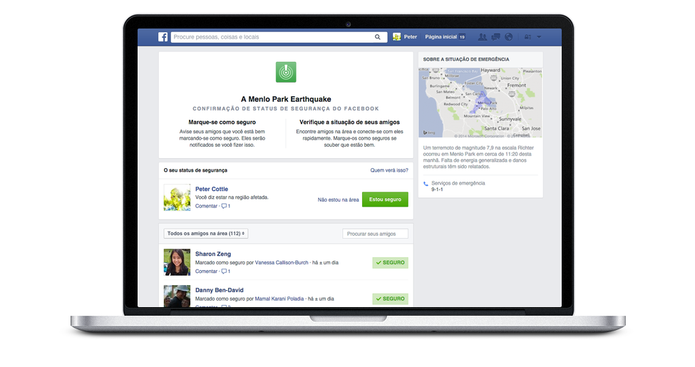
Task: Click the Vanessa Callison-Burch link
Action: tap(281, 262)
